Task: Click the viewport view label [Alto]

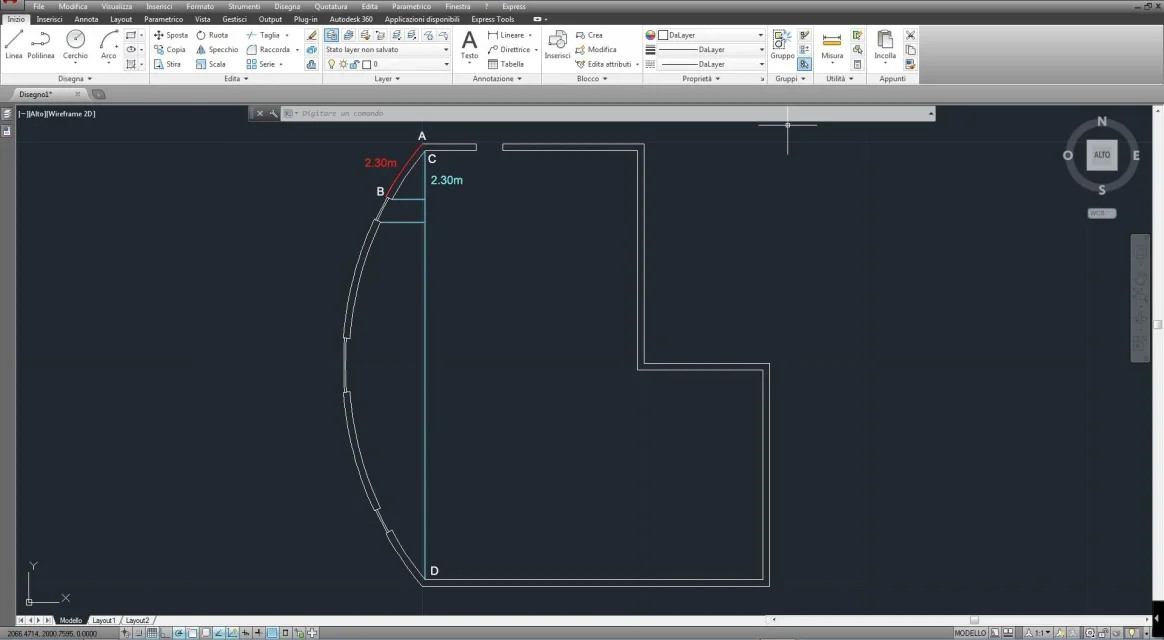Action: click(36, 114)
